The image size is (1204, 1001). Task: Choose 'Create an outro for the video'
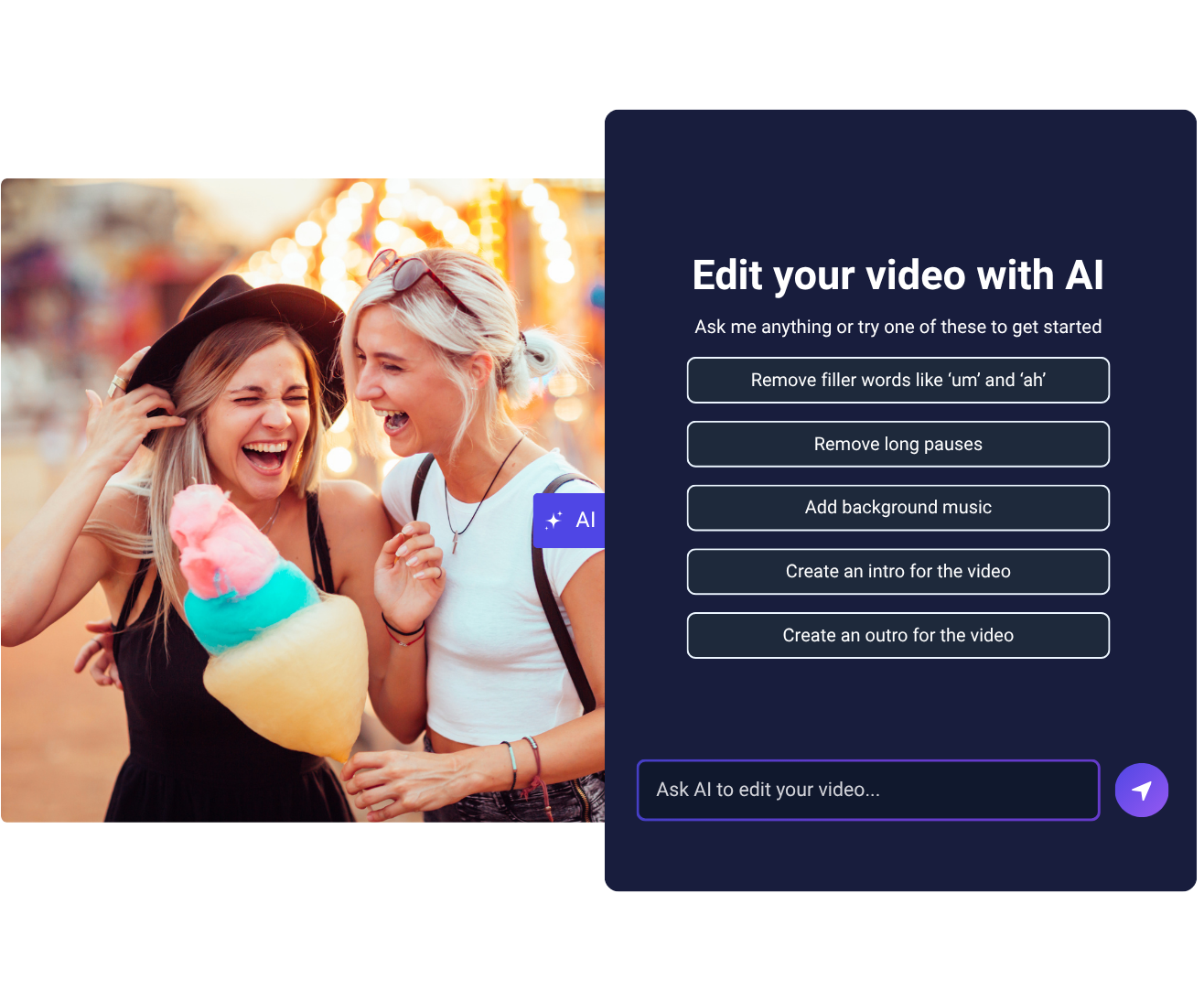pos(898,635)
